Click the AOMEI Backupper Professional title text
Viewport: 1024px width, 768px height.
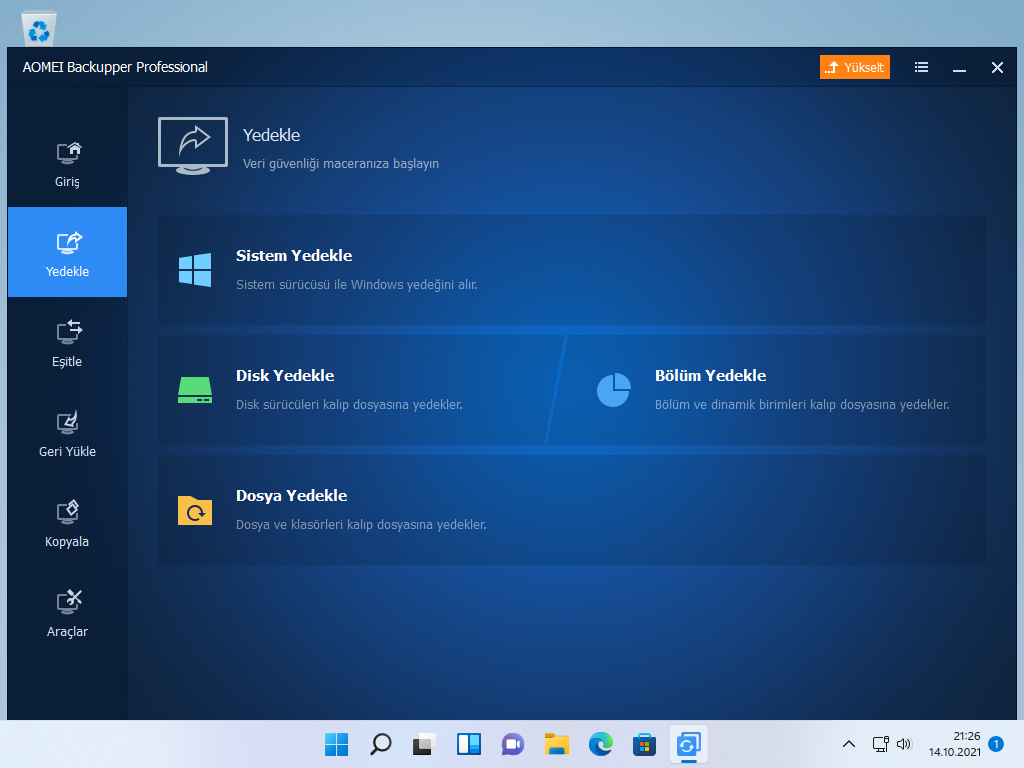(x=115, y=67)
